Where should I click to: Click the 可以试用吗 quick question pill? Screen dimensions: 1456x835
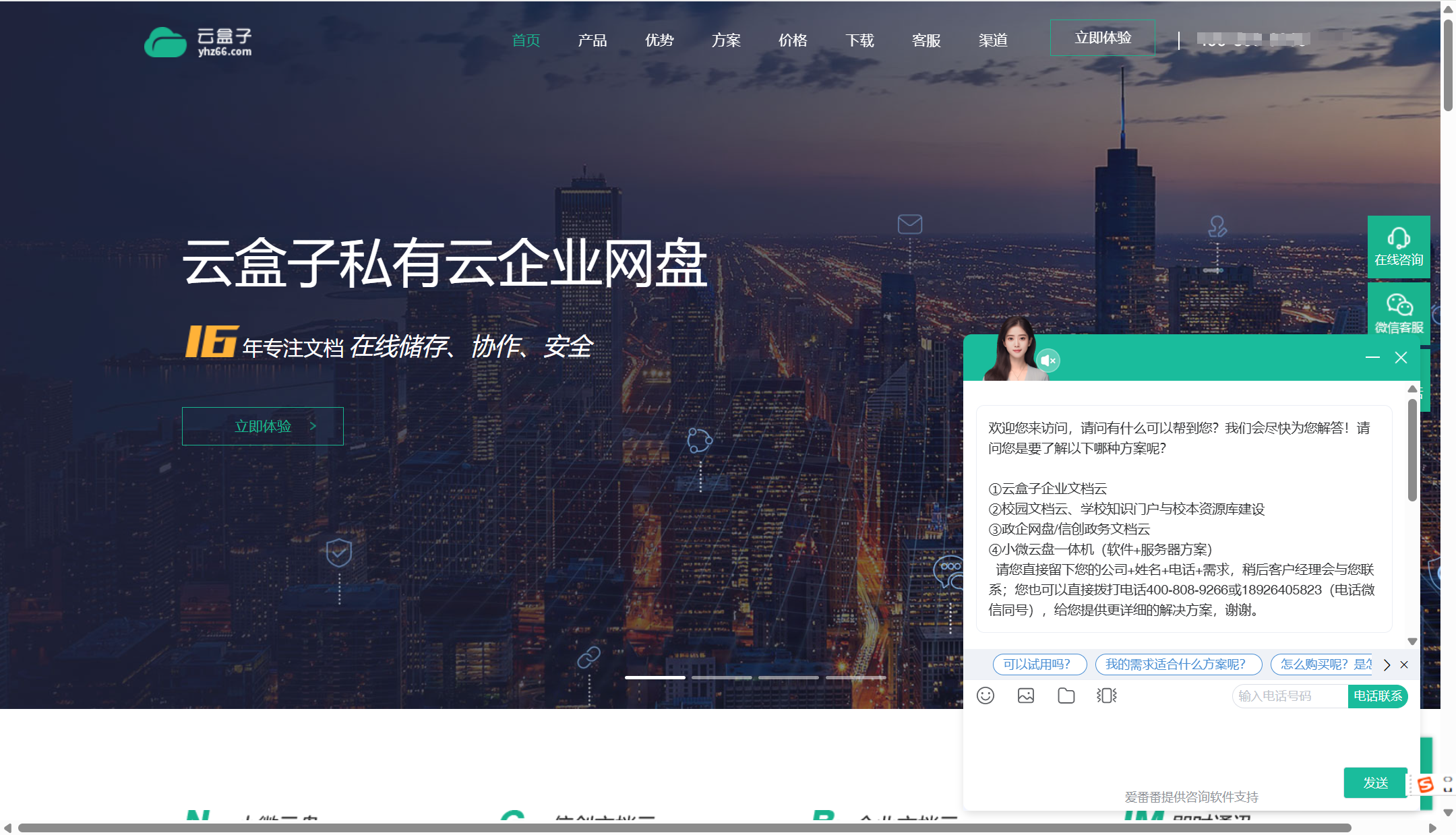pyautogui.click(x=1040, y=664)
